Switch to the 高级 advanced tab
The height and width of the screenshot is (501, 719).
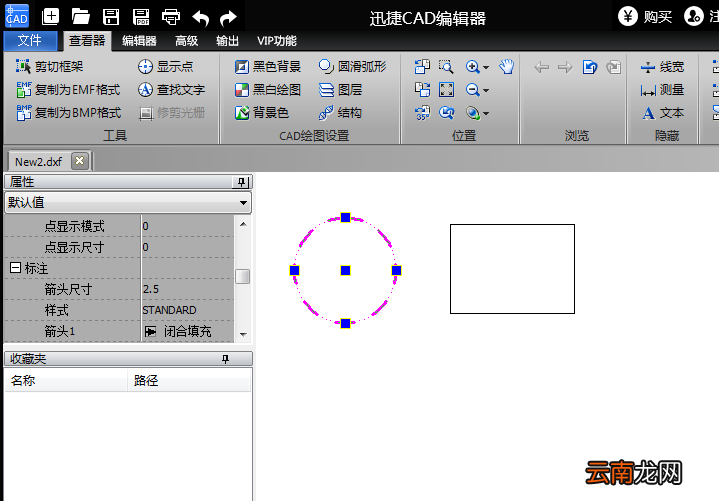tap(186, 41)
